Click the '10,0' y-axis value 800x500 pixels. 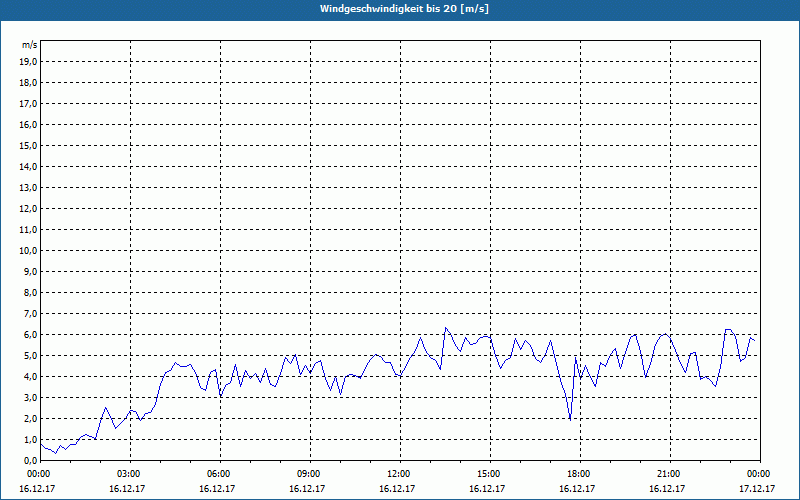[x=28, y=251]
